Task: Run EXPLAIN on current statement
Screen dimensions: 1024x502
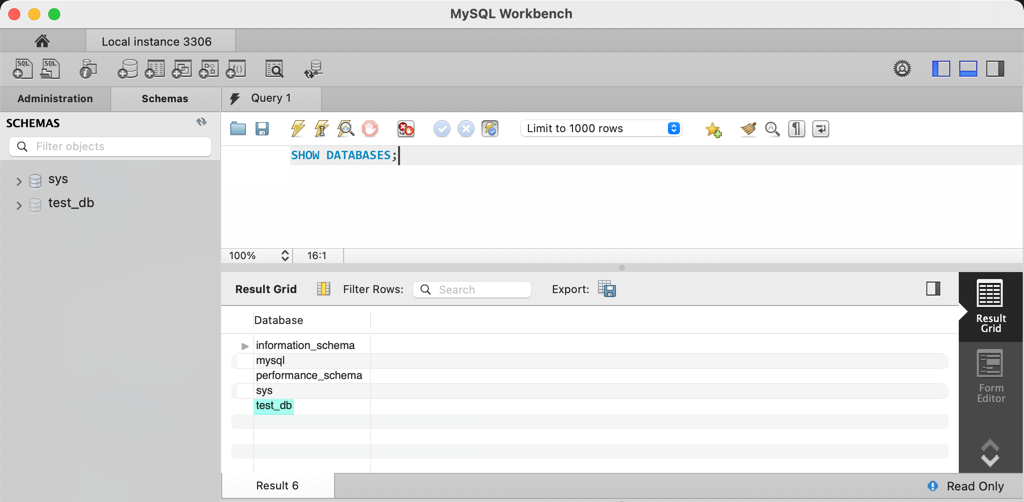Action: [345, 129]
